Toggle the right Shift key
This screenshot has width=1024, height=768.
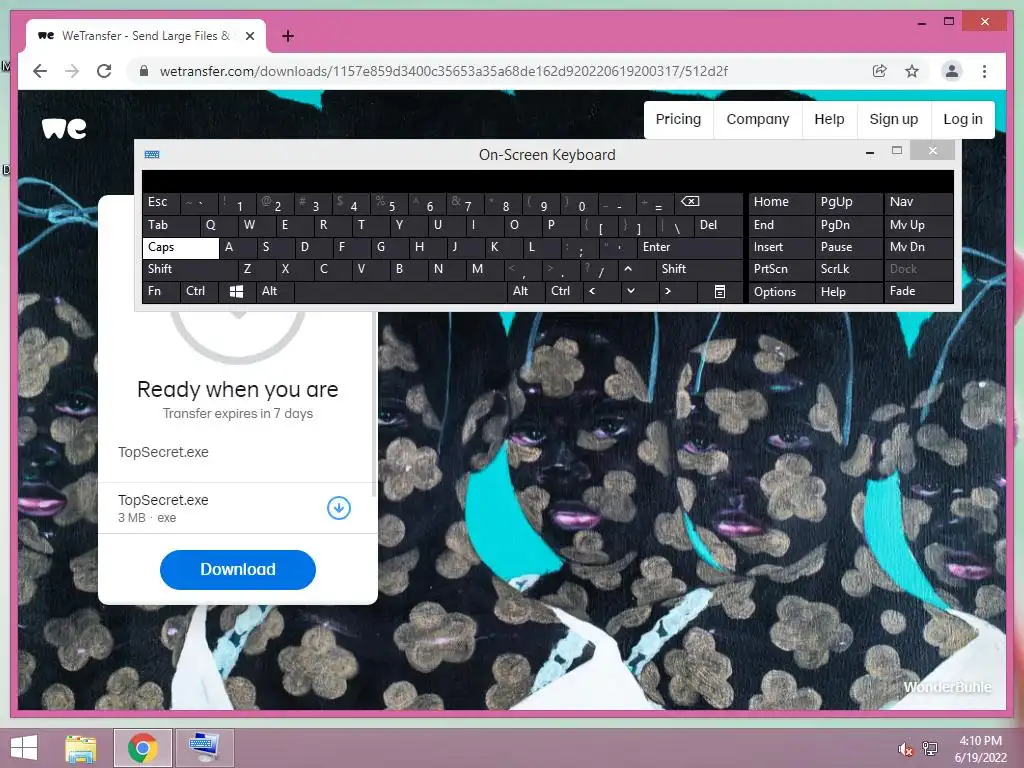point(699,269)
